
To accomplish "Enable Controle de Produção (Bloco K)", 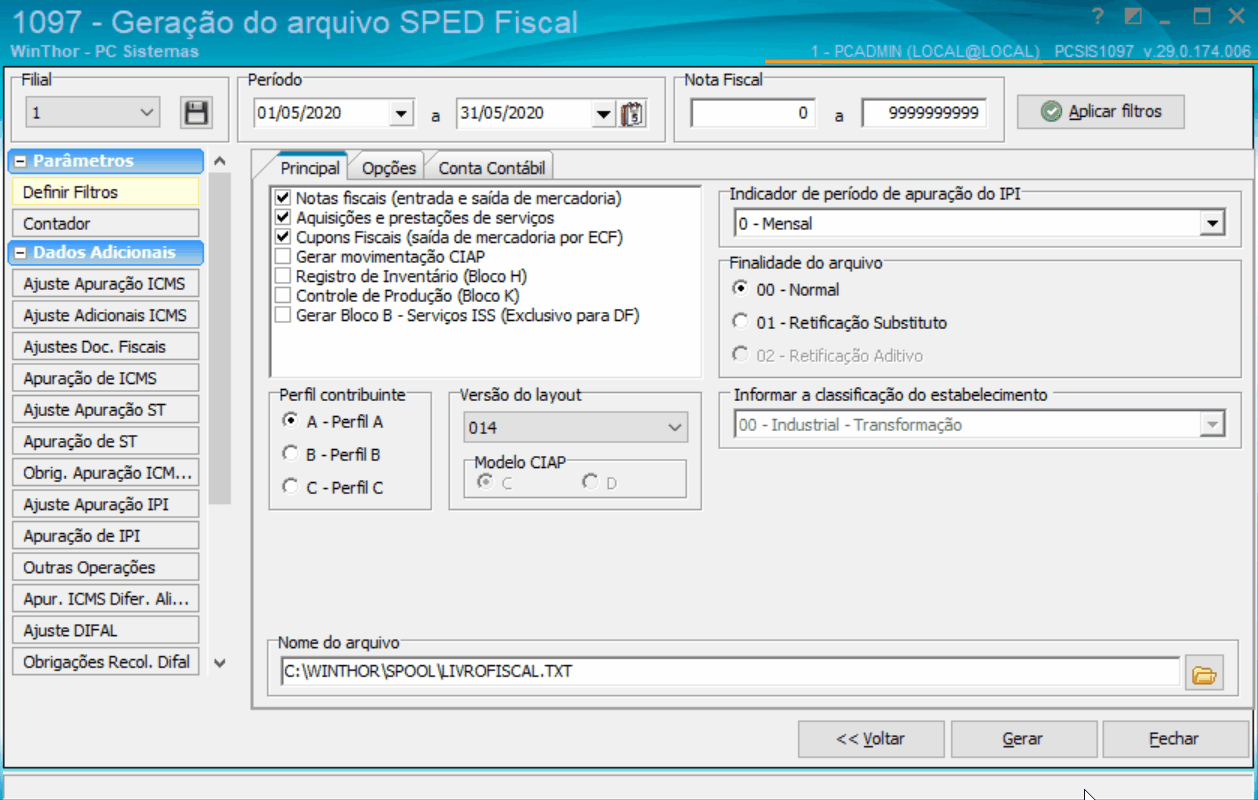I will click(x=283, y=296).
